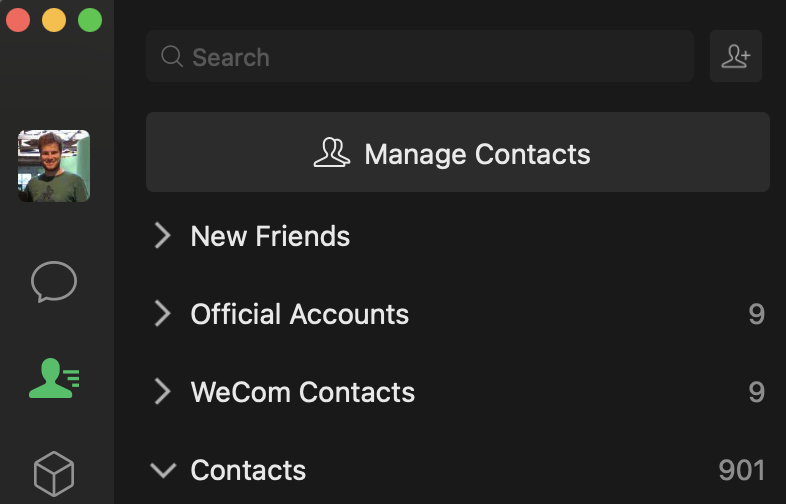Expand the WeCom Contacts chevron

162,392
